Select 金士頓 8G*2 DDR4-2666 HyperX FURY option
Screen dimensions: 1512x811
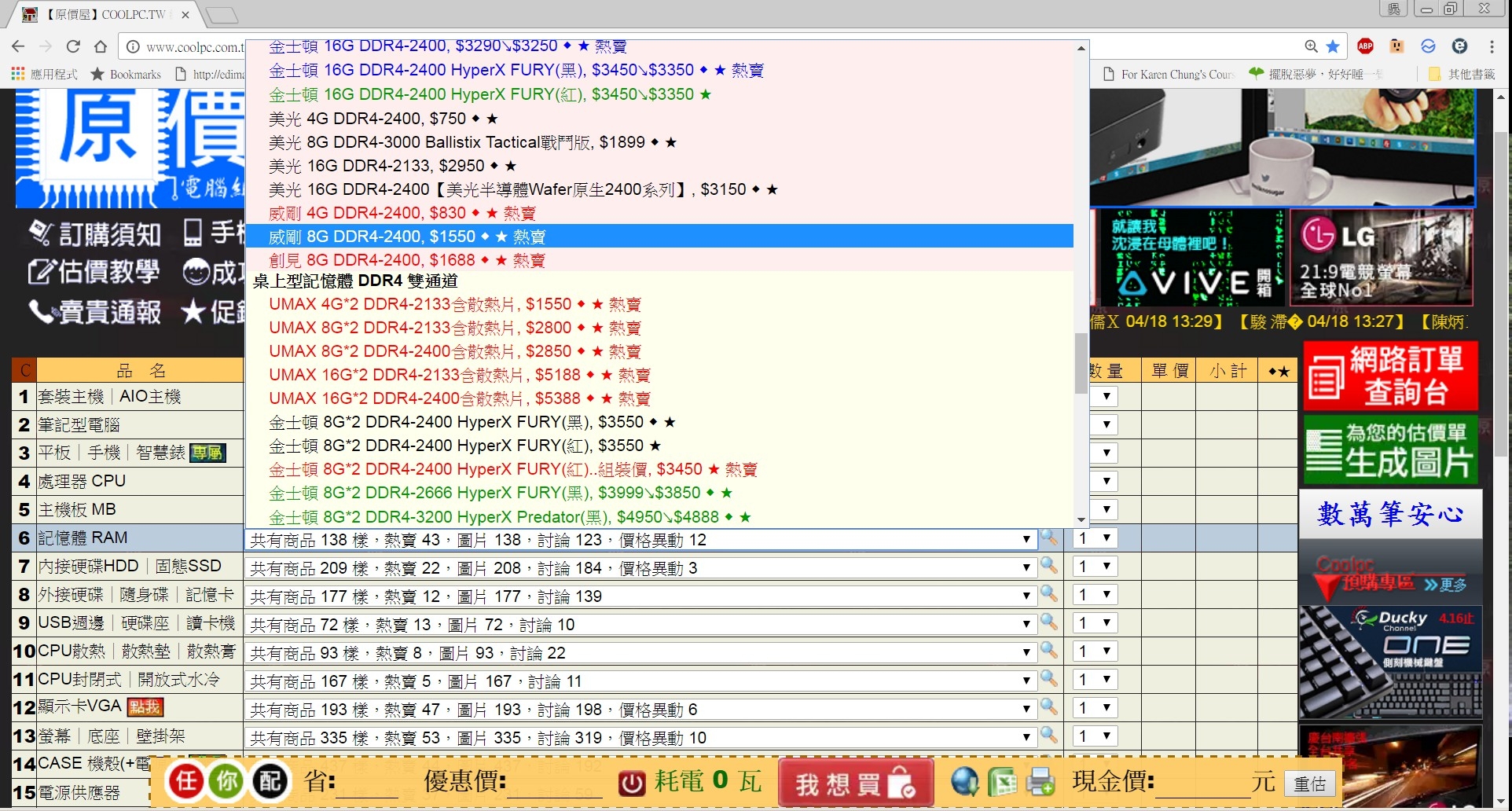[659, 493]
